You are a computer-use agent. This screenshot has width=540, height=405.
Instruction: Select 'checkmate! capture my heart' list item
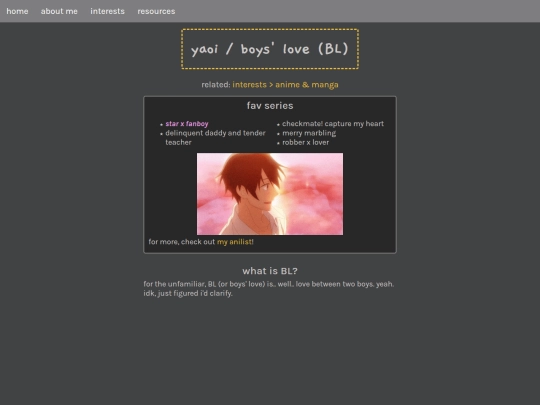333,124
